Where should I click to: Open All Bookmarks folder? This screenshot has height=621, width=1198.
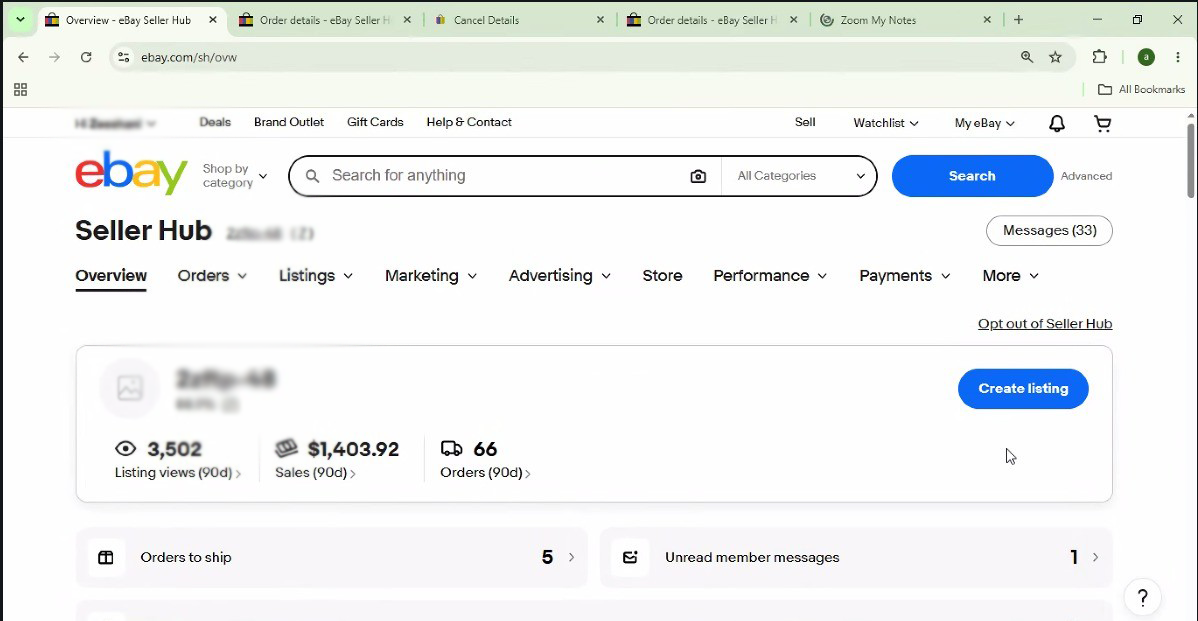click(1141, 89)
